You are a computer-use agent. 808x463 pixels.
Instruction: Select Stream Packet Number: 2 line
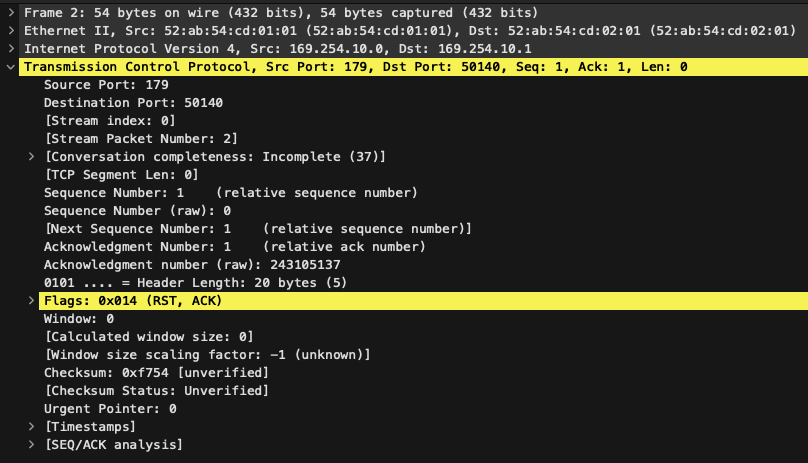tap(141, 139)
